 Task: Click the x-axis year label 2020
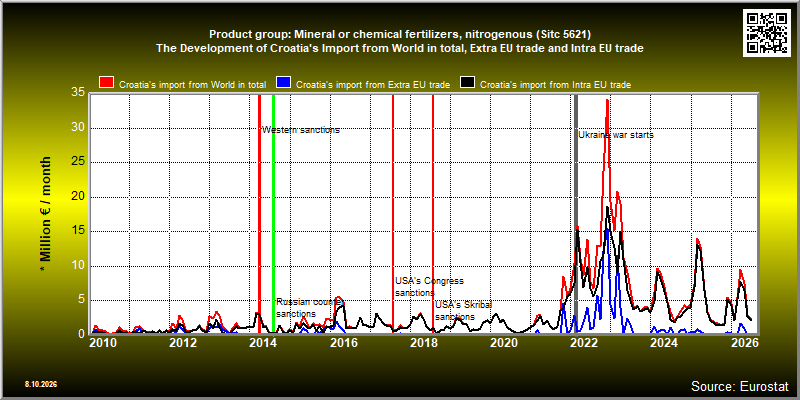(503, 343)
